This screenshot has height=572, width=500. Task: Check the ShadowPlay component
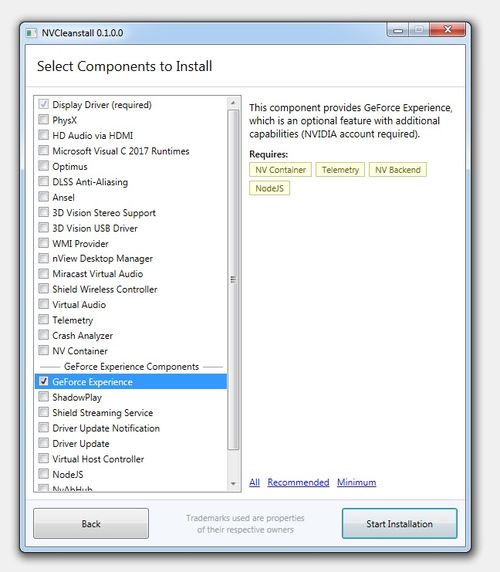pos(43,397)
